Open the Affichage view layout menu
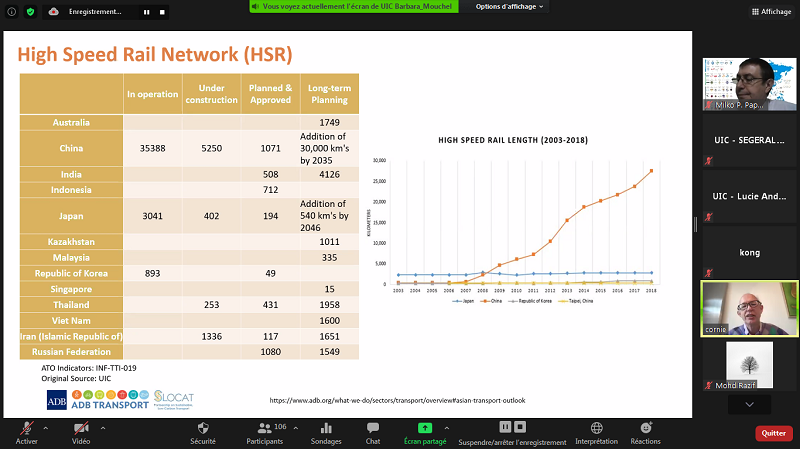The height and width of the screenshot is (449, 800). click(770, 12)
